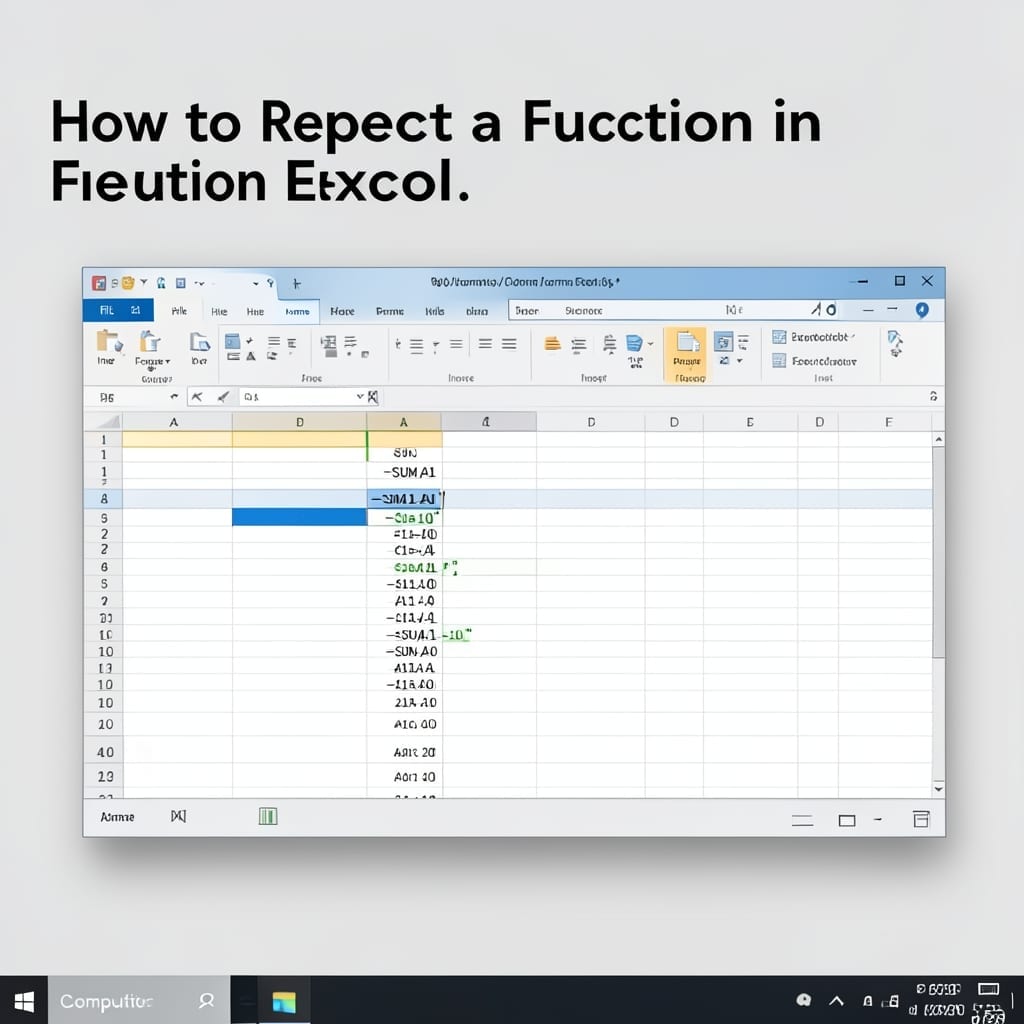This screenshot has height=1024, width=1024.
Task: Expand the formula field dropdown chevron
Action: (x=360, y=396)
